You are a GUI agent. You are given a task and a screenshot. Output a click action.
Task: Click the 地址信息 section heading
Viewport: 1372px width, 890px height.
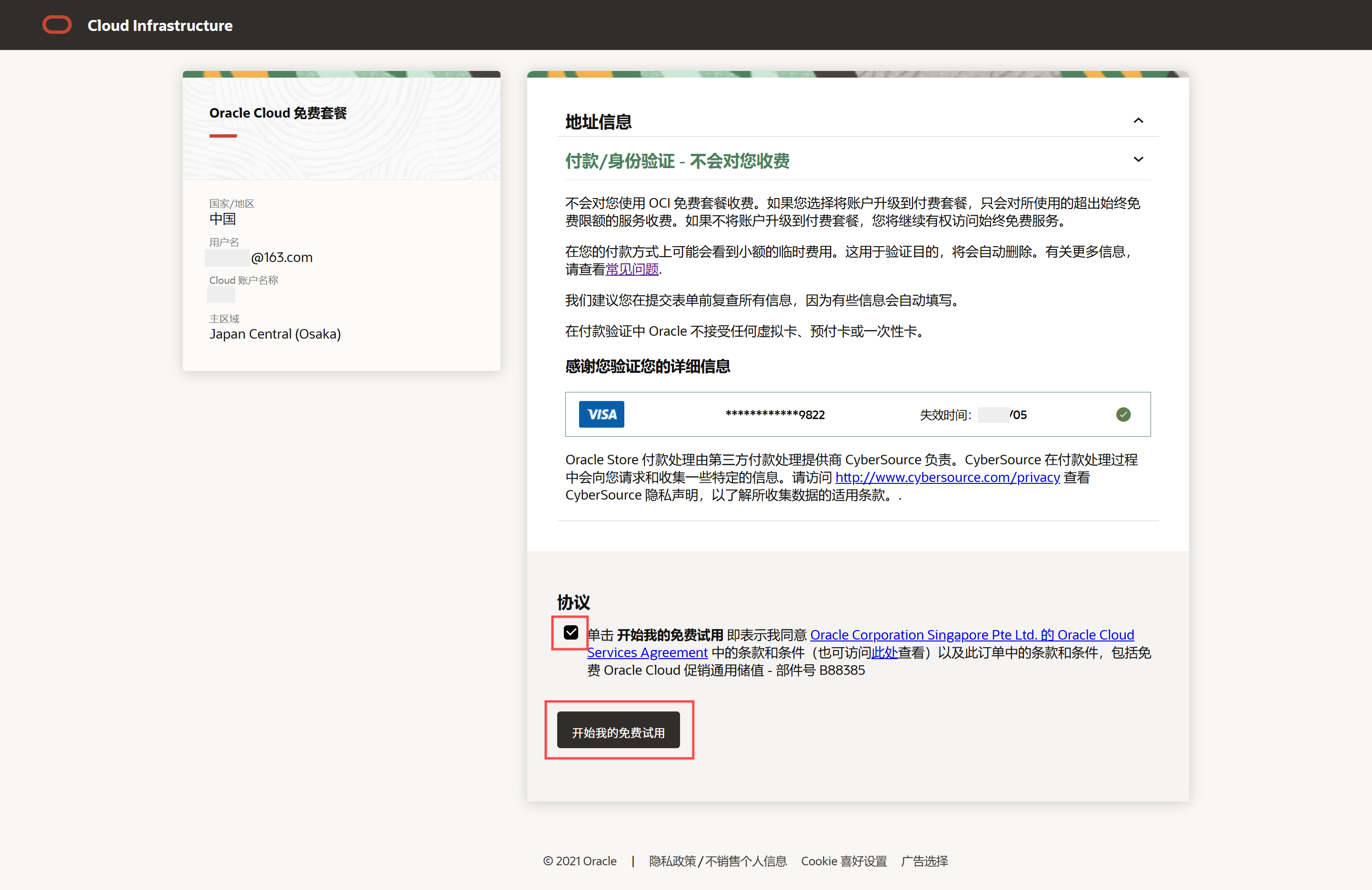(599, 121)
